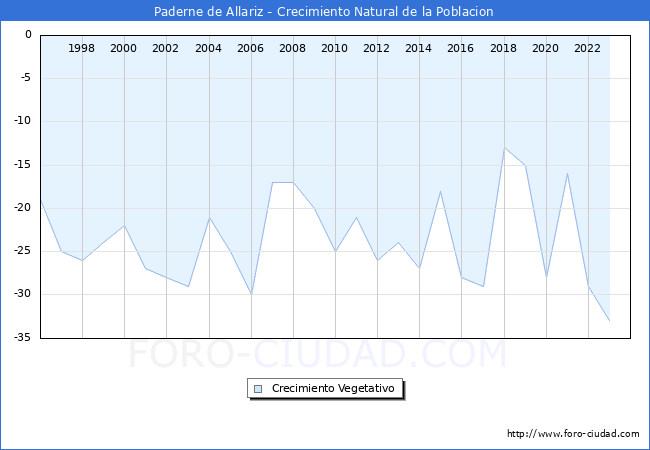Select the 2020 year label
Screen dimensions: 650x450
click(x=545, y=48)
